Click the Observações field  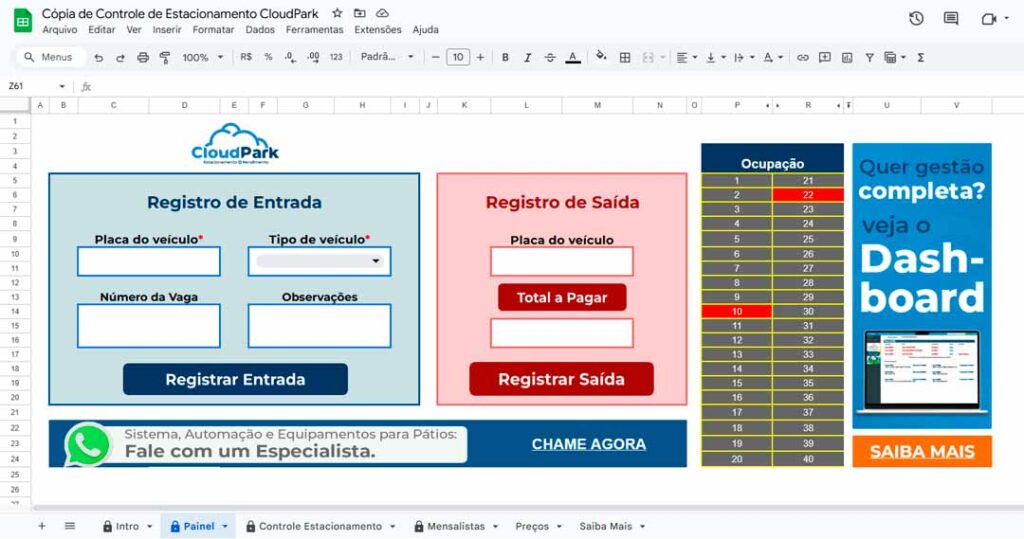[319, 325]
